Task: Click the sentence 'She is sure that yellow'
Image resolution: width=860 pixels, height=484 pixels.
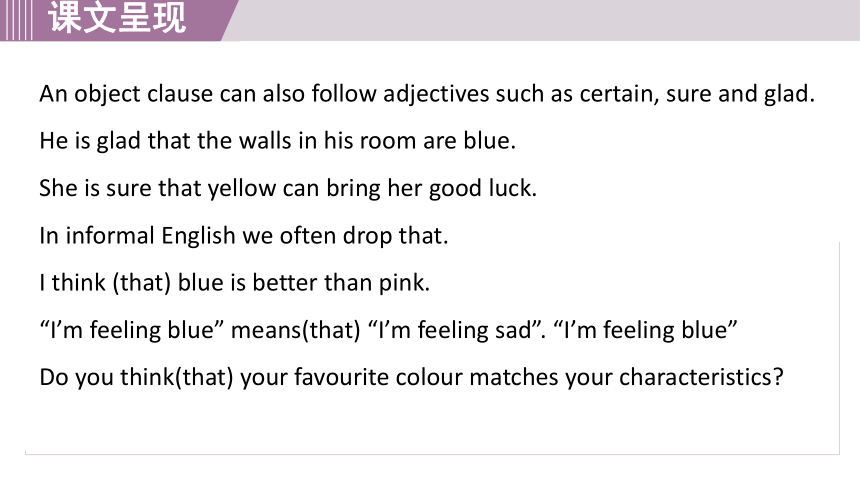Action: pos(288,188)
